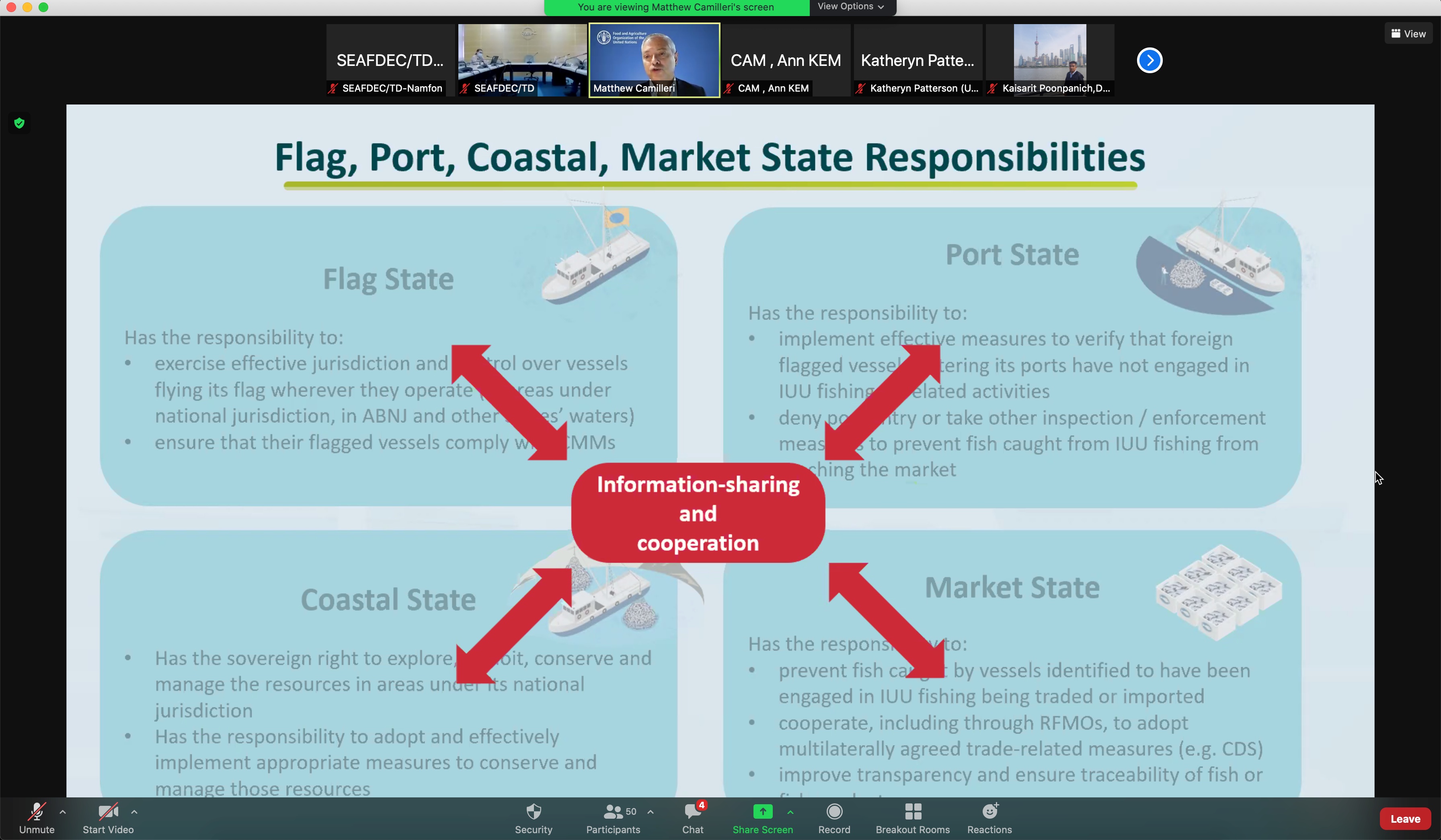
Task: Expand audio options next to Unmute
Action: click(x=63, y=812)
